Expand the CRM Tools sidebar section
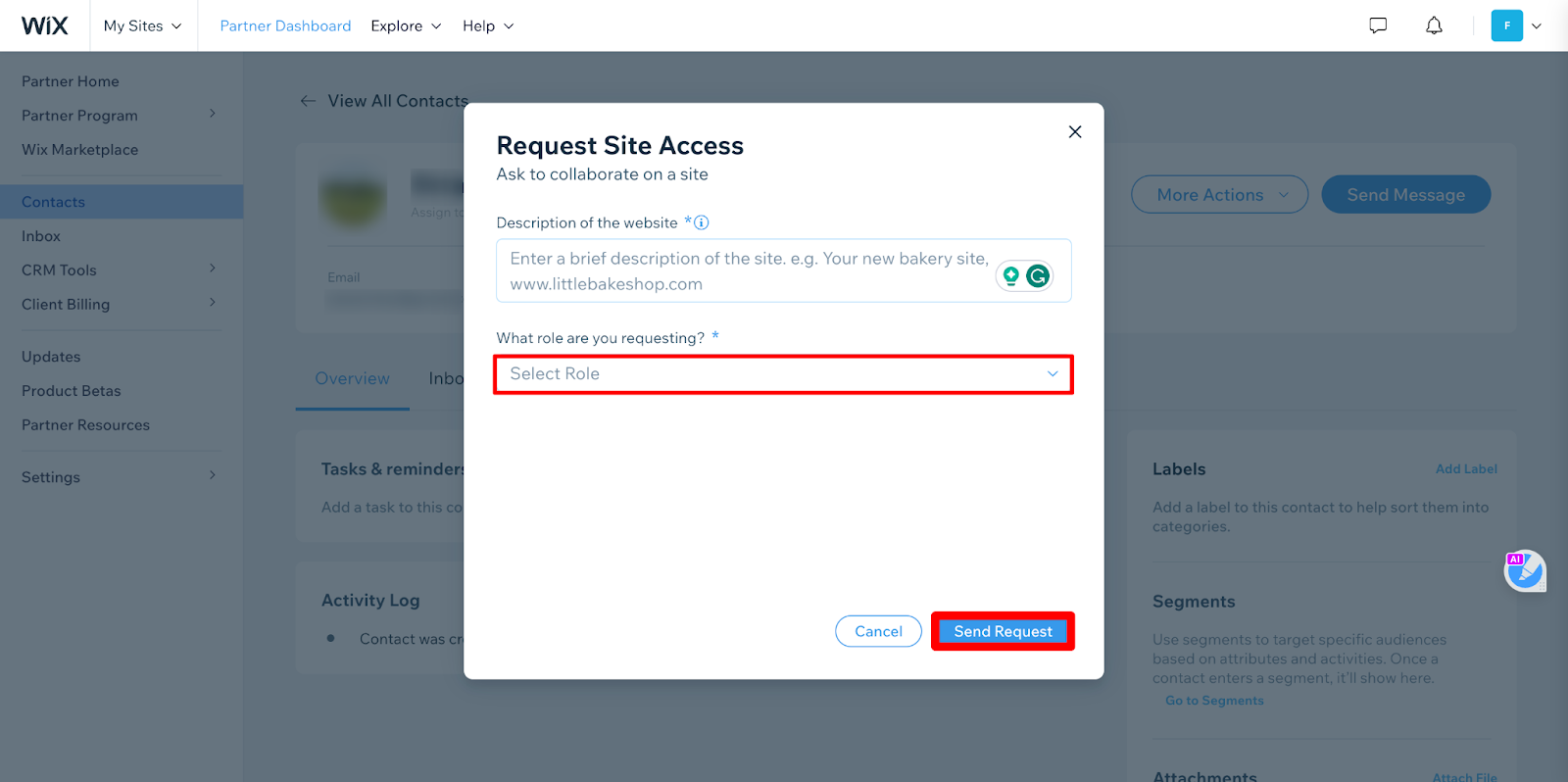 [118, 269]
